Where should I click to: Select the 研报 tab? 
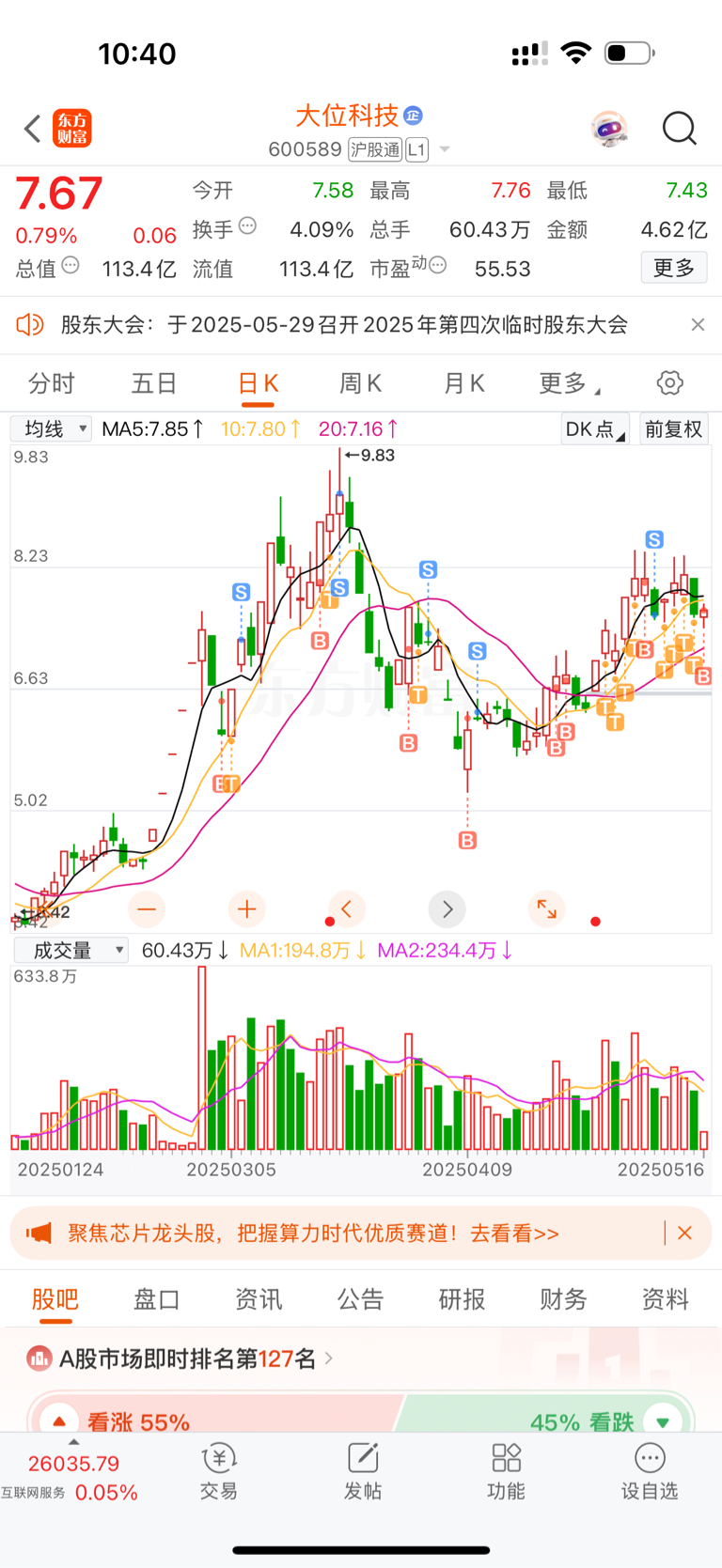click(462, 1299)
